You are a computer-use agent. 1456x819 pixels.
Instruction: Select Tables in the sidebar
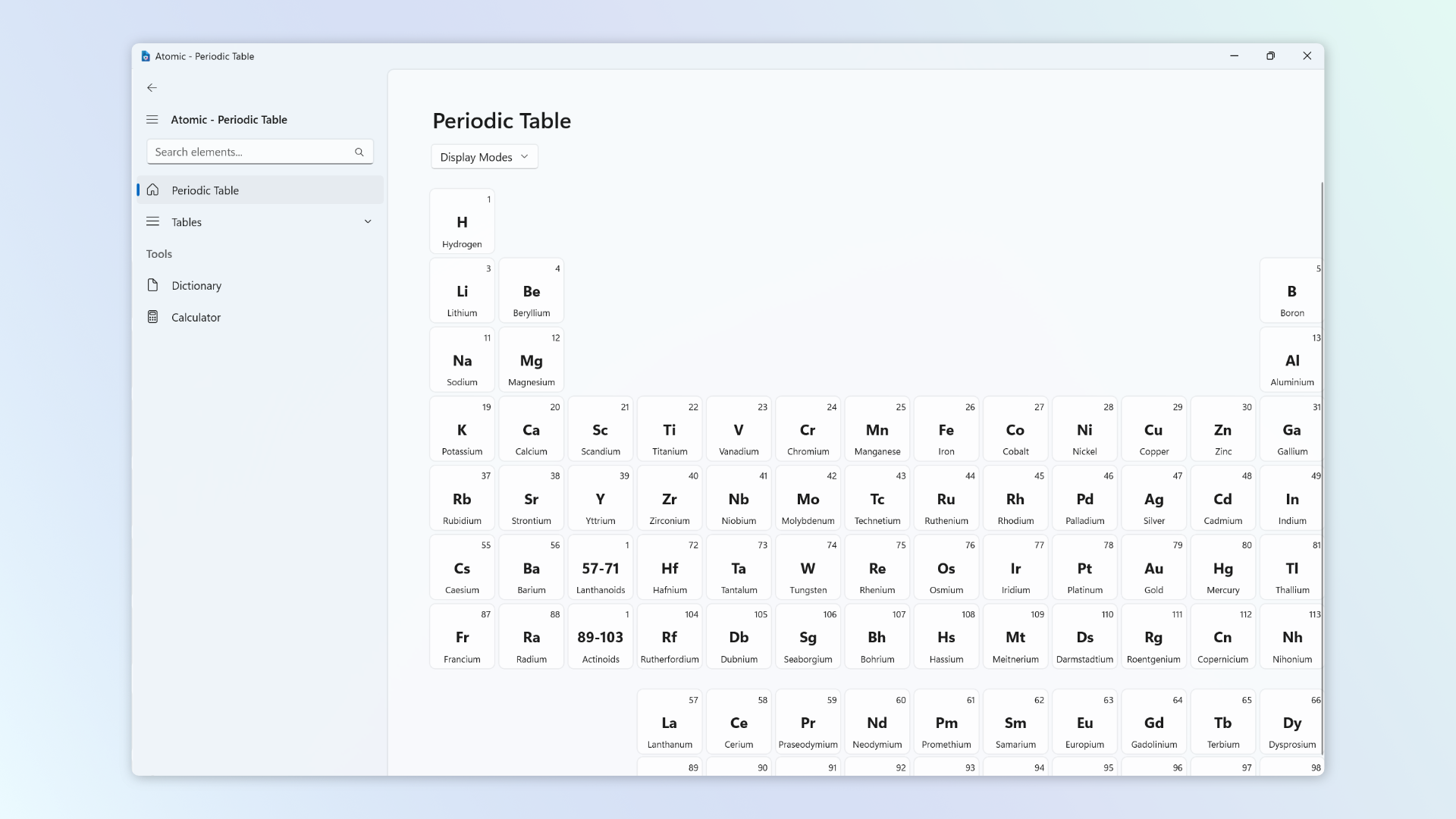coord(185,221)
